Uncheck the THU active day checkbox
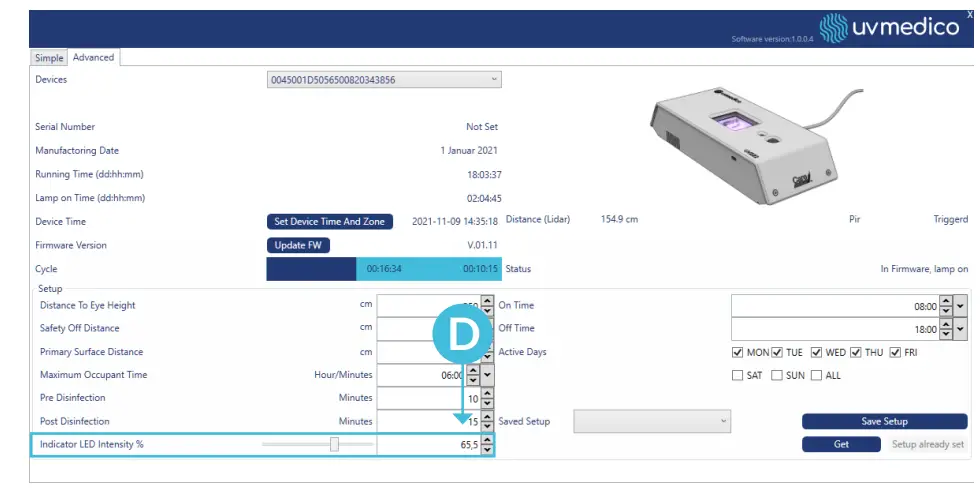This screenshot has width=980, height=495. click(x=856, y=352)
